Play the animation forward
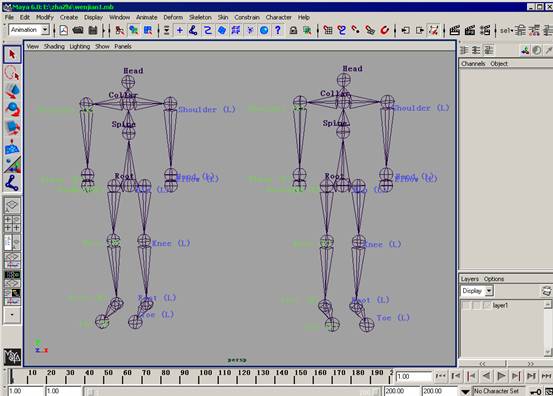 [501, 376]
